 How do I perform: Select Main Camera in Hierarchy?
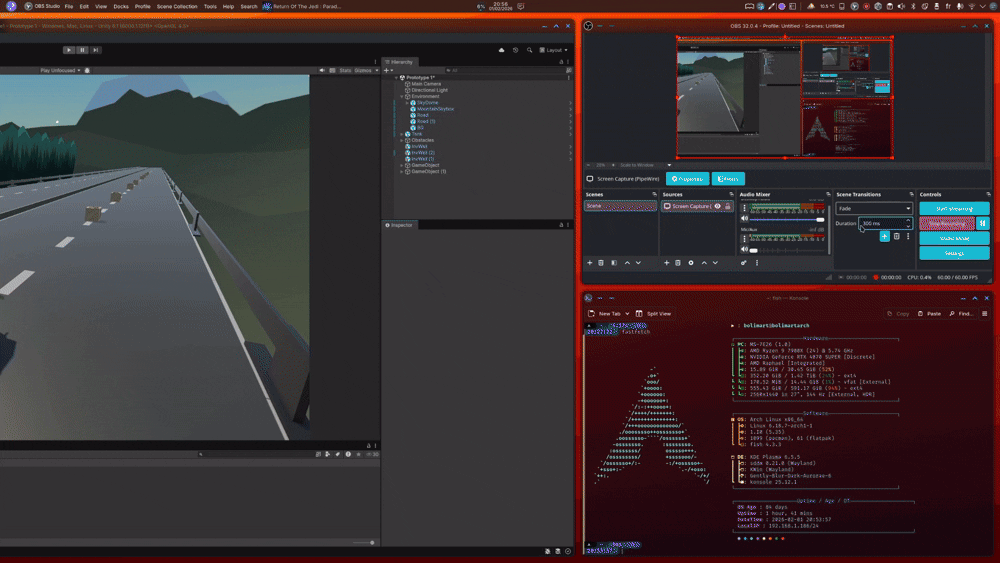(426, 84)
